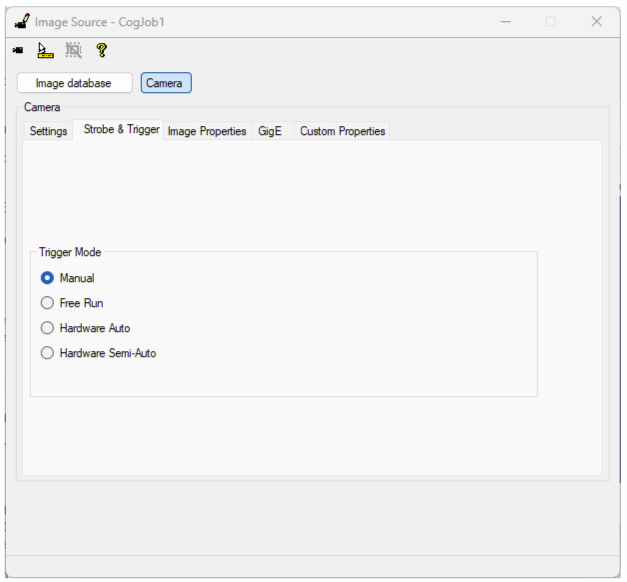Screen dimensions: 627x582
Task: Click the Camera source button
Action: 166,83
